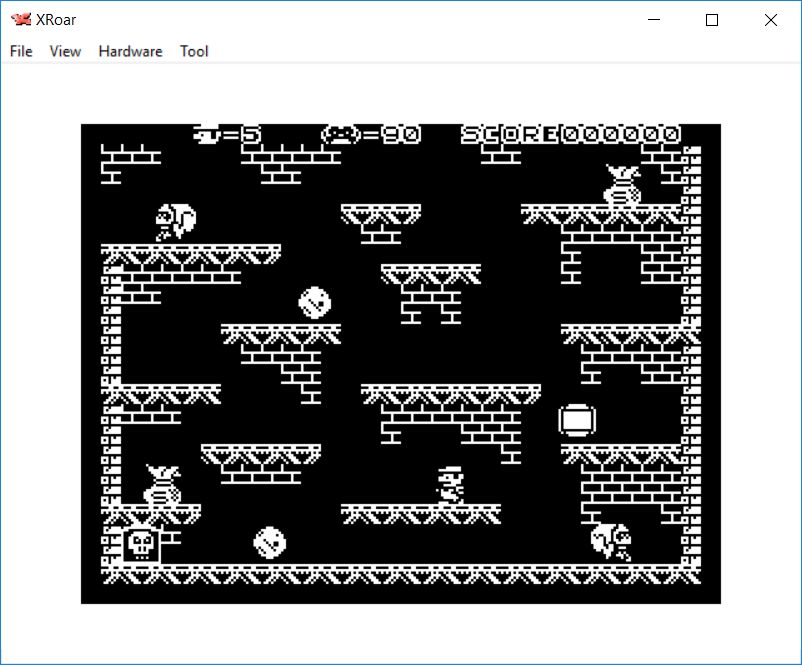Maximize the XRoar window
The width and height of the screenshot is (802, 665).
click(712, 20)
